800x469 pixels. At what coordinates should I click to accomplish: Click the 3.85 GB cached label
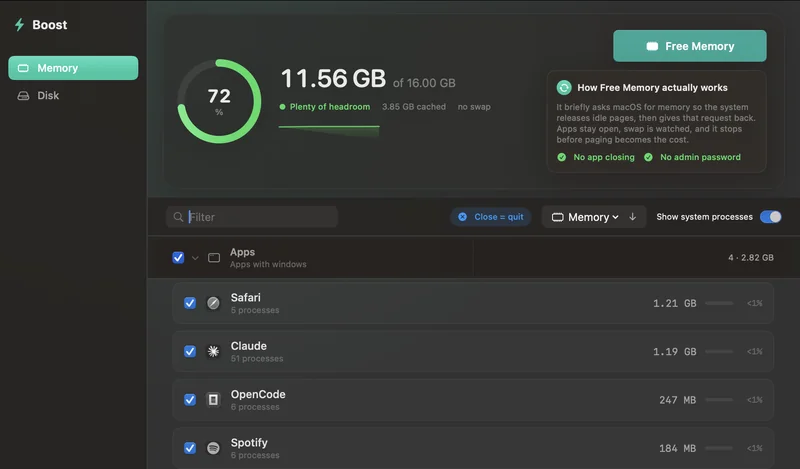click(x=414, y=107)
